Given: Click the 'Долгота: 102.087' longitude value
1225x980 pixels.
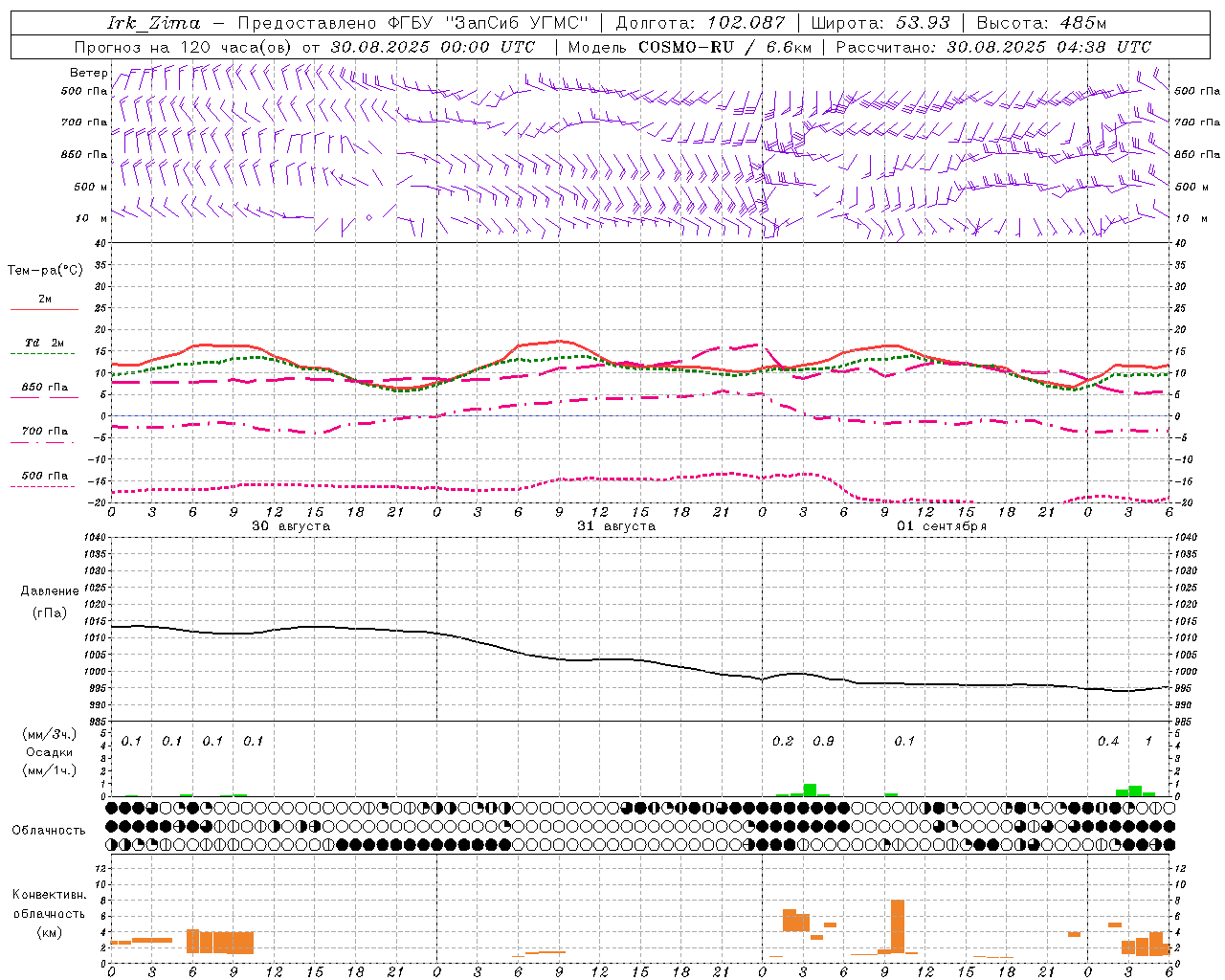Looking at the screenshot, I should click(x=700, y=23).
